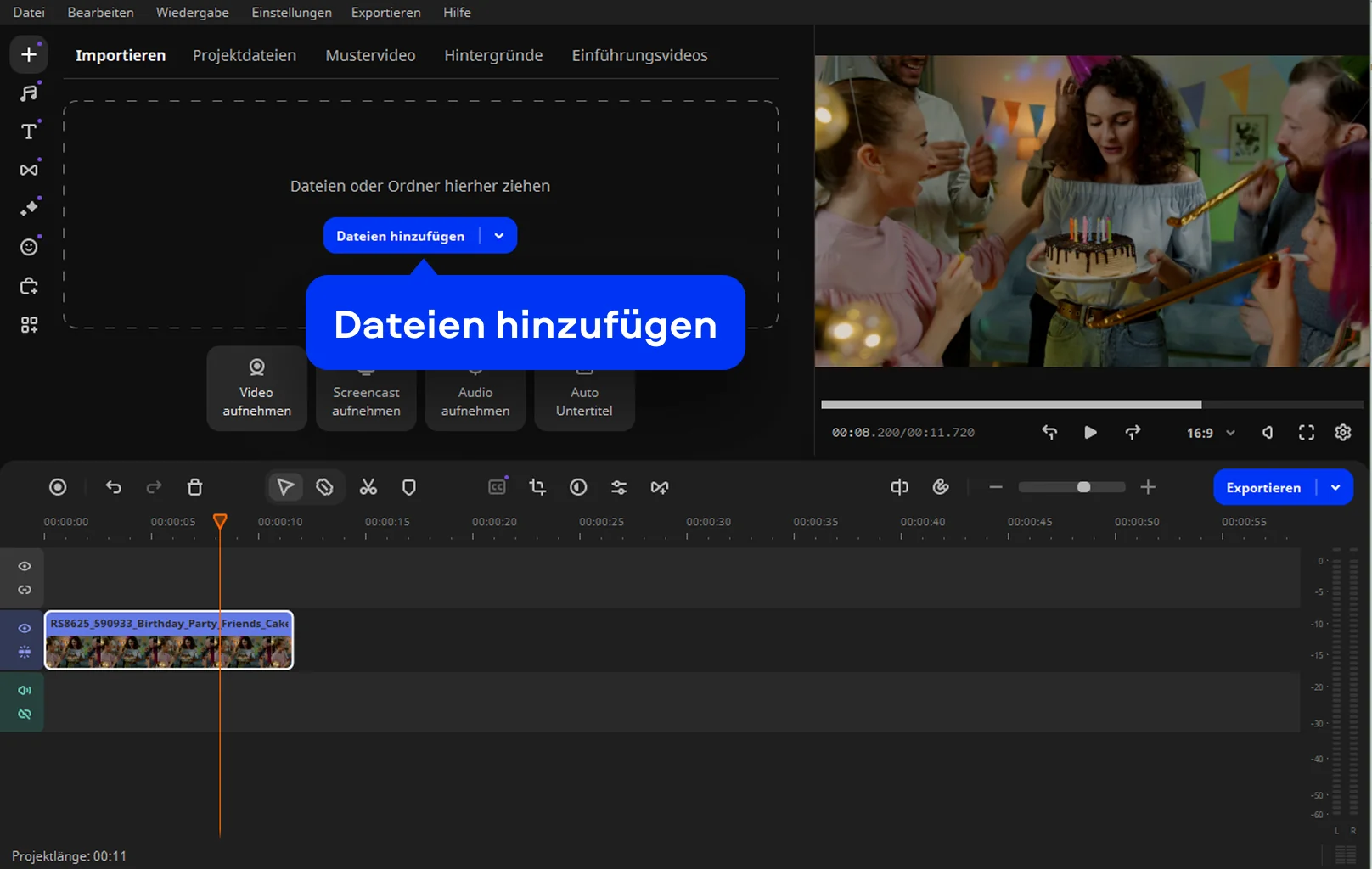Viewport: 1372px width, 869px height.
Task: Hide the main video track with eye icon
Action: click(x=25, y=628)
